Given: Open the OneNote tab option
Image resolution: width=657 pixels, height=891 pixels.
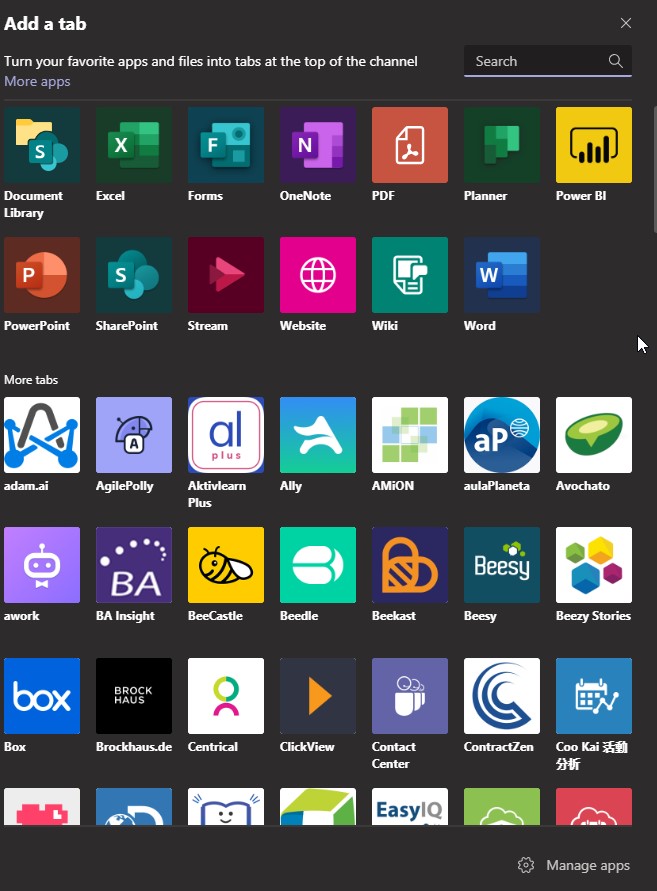Looking at the screenshot, I should pos(318,145).
